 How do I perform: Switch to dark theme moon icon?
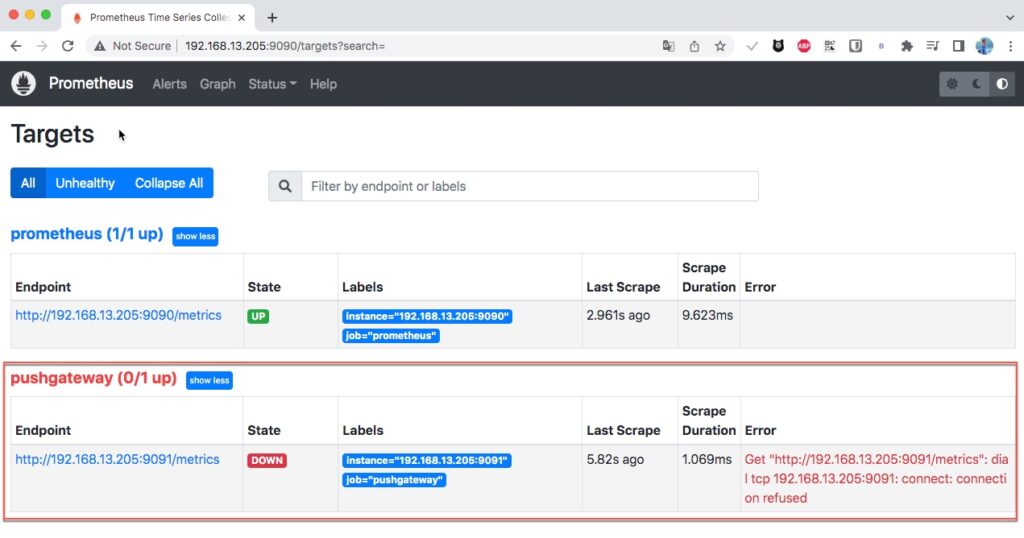click(977, 84)
